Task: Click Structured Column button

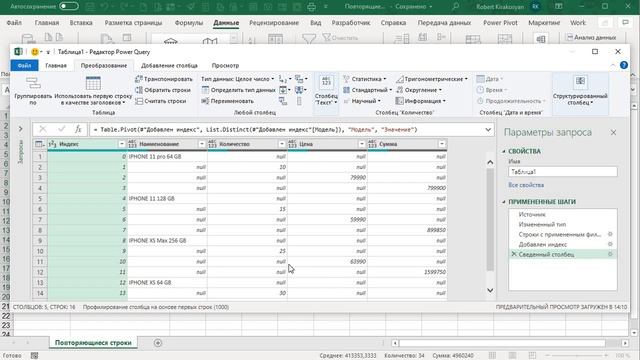Action: click(580, 90)
